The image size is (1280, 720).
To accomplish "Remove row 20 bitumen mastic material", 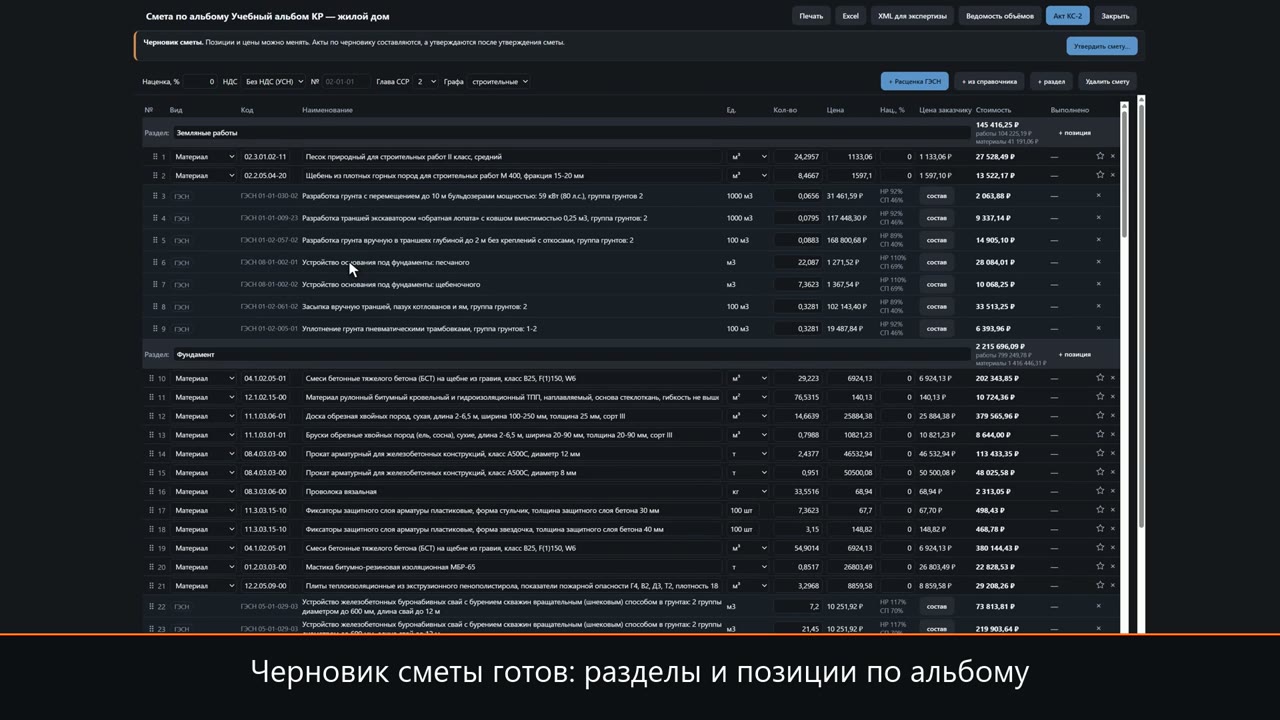I will (1112, 567).
